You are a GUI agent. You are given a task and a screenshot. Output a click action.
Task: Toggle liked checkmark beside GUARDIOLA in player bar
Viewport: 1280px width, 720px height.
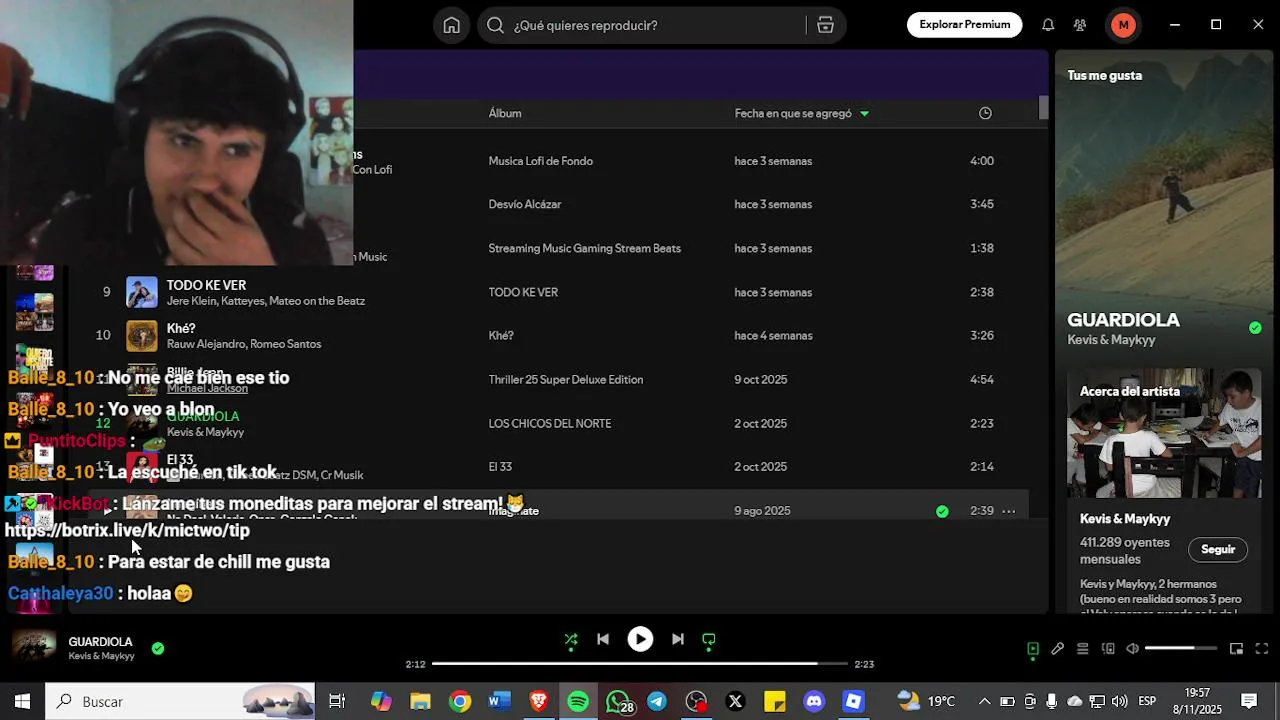[157, 649]
